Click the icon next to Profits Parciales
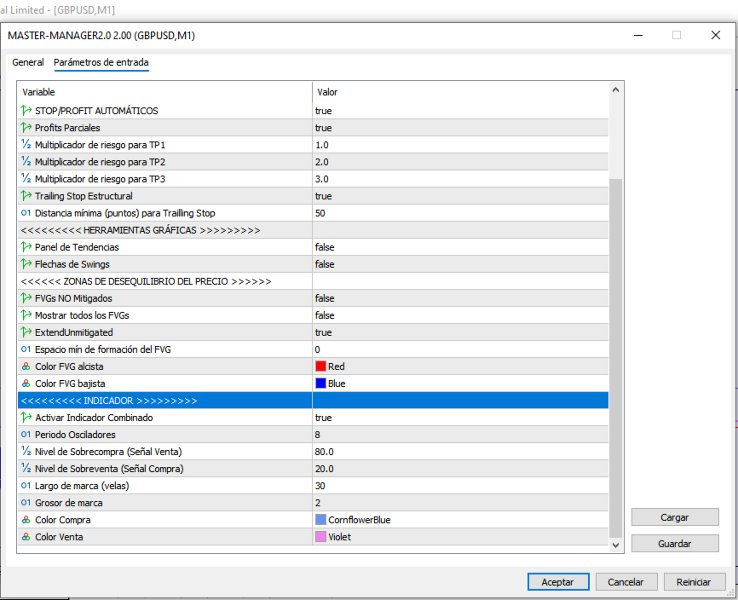 pos(26,128)
